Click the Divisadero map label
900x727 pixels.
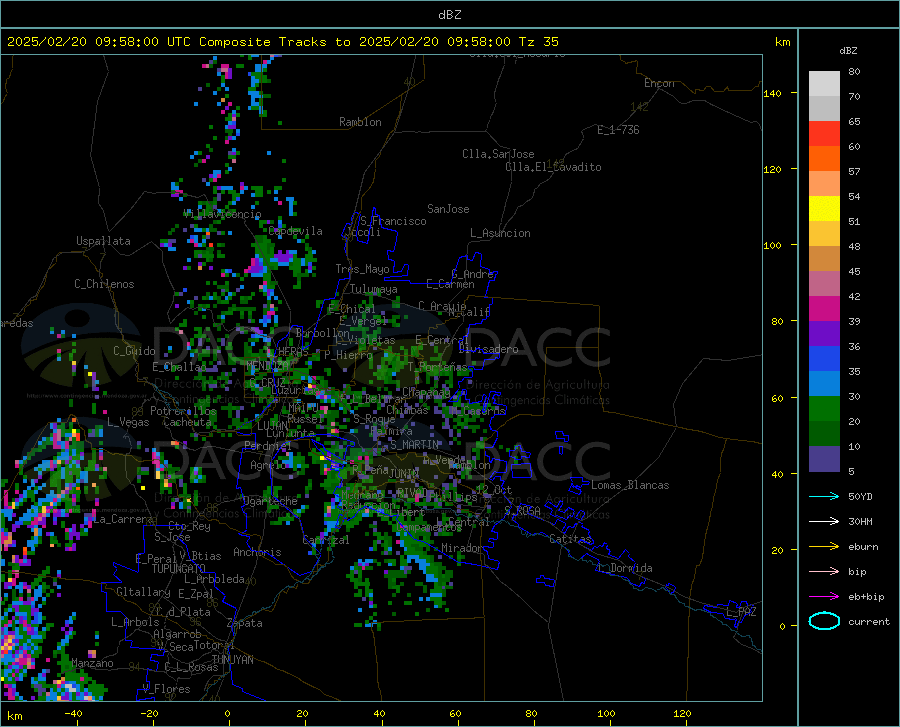coord(488,349)
